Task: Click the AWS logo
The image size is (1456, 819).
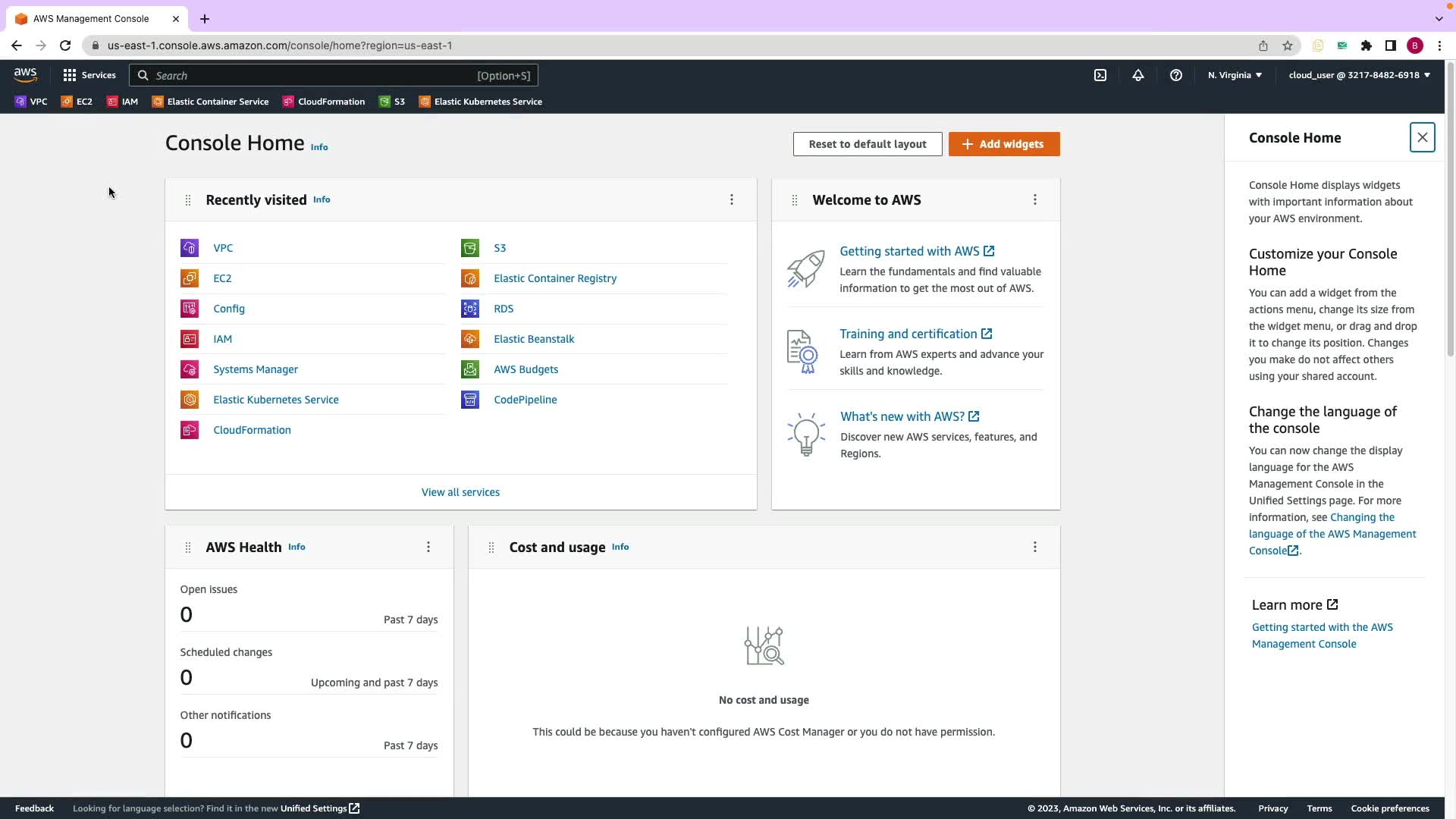Action: [25, 74]
